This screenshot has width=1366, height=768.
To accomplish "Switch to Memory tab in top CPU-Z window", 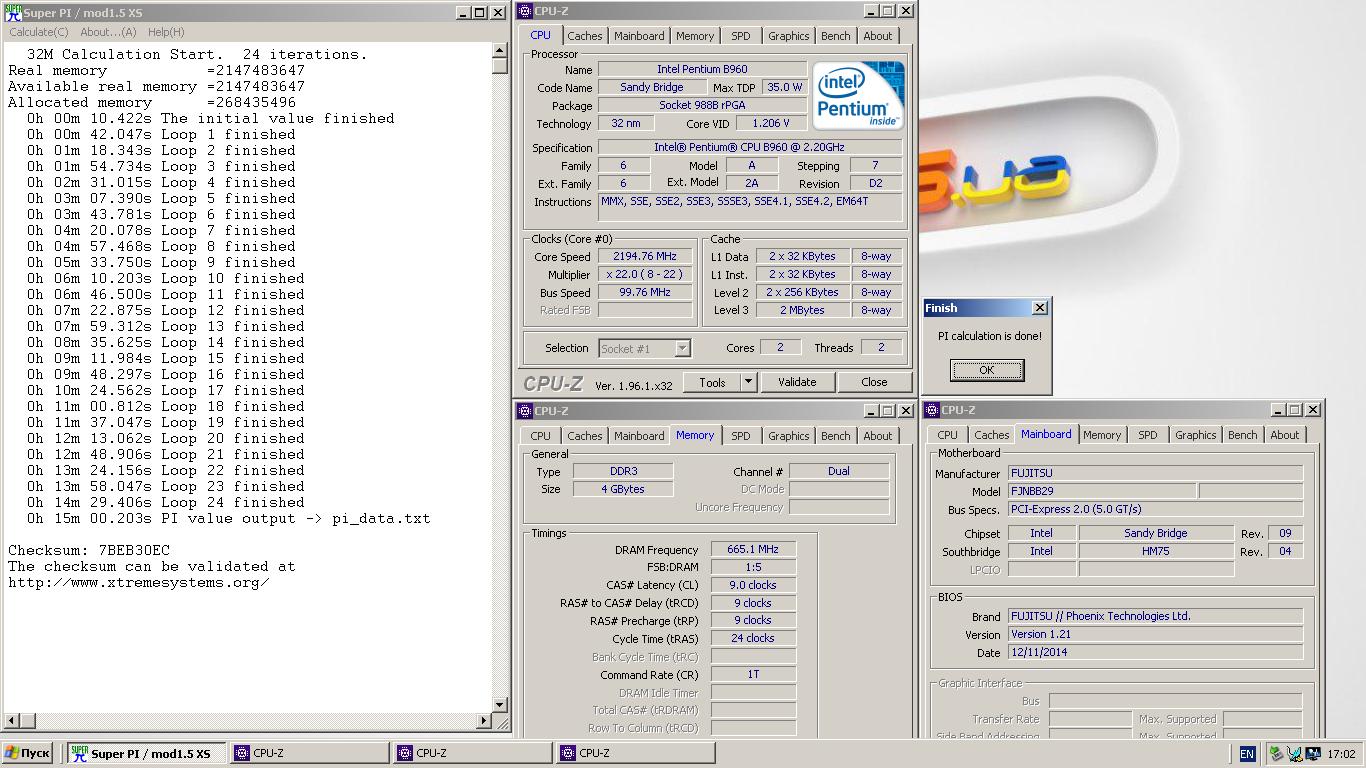I will [695, 36].
